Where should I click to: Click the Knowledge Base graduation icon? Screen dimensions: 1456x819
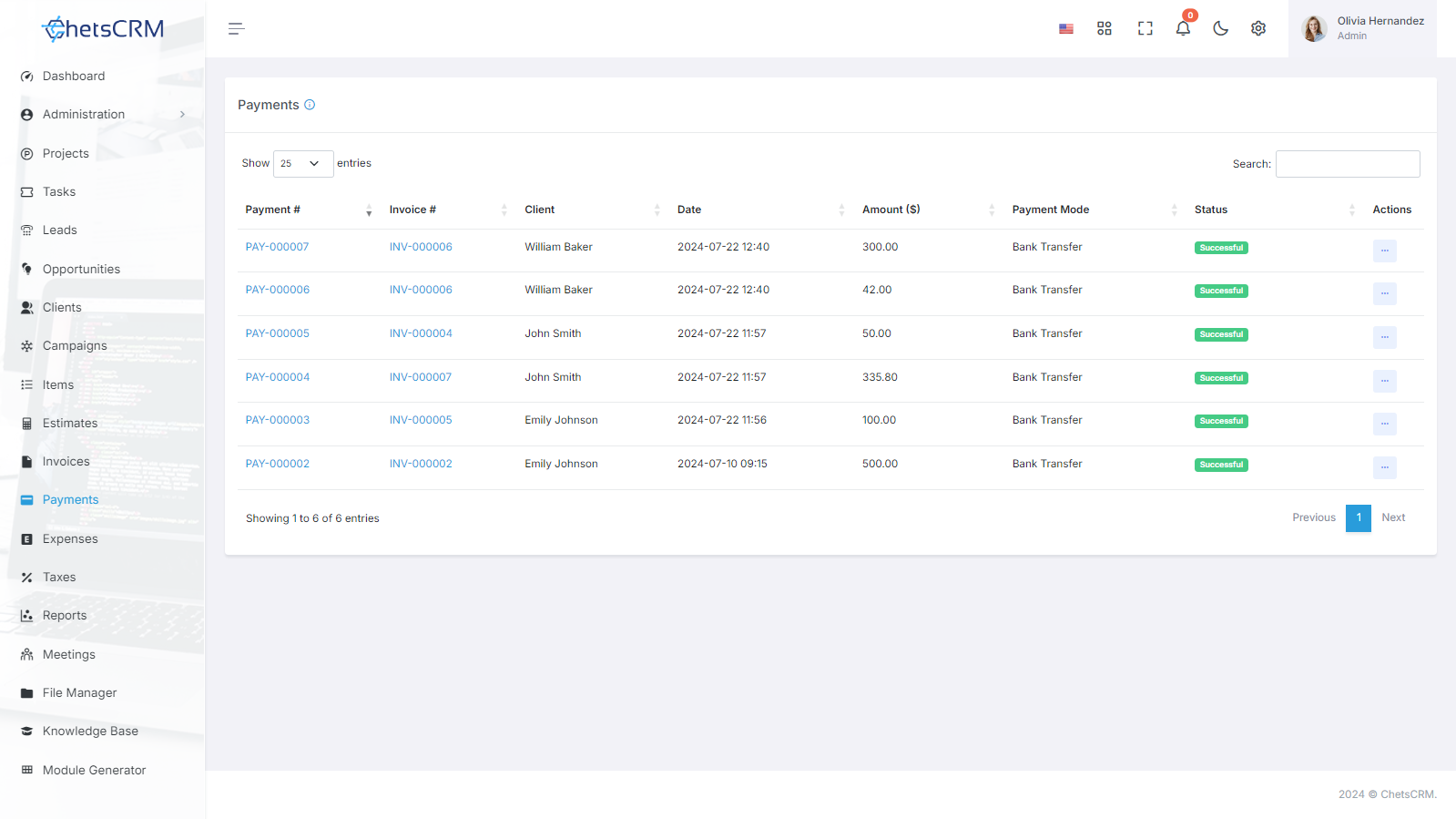[26, 732]
